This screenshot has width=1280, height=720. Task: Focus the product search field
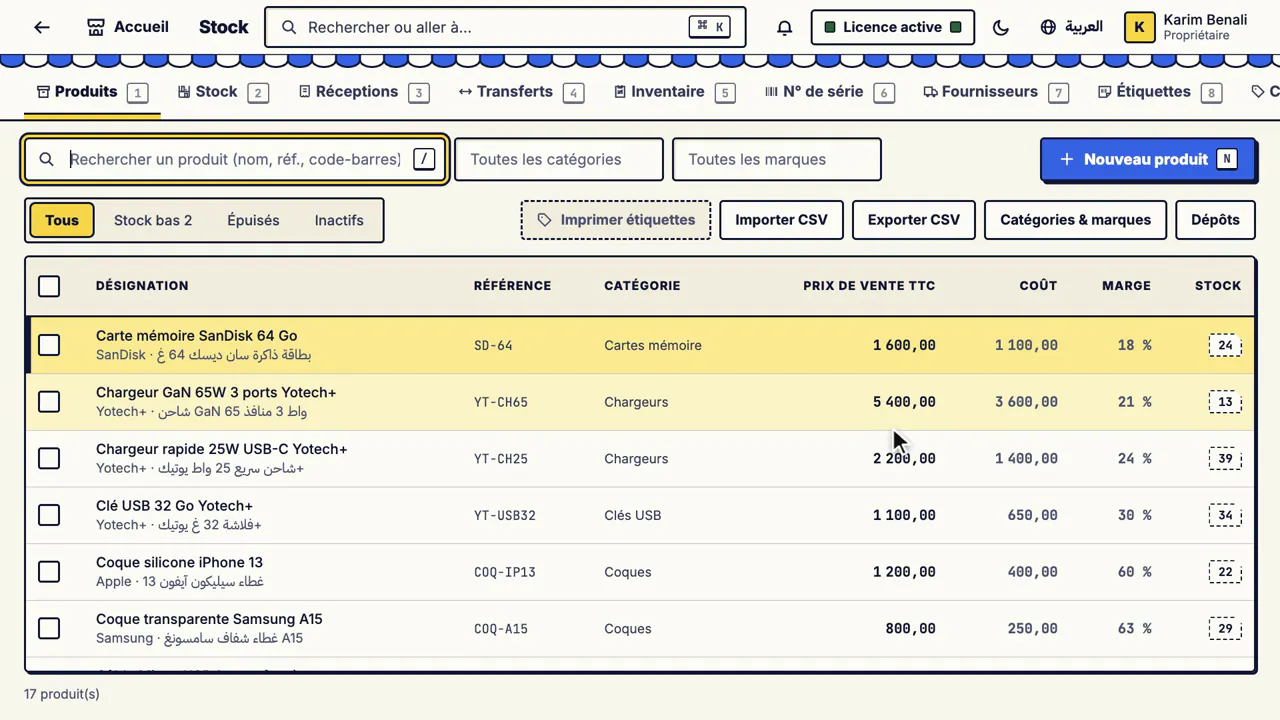pyautogui.click(x=235, y=159)
